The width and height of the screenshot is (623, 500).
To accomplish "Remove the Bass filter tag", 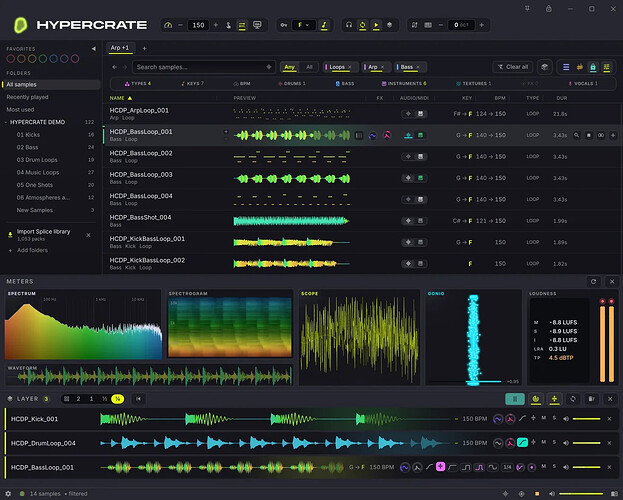I will 418,67.
